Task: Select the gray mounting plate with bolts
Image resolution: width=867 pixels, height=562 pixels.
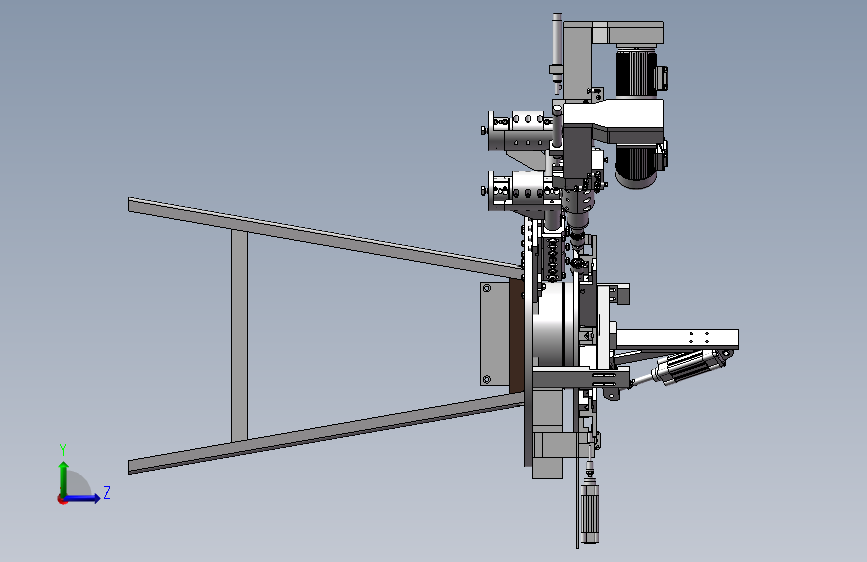Action: click(x=495, y=334)
